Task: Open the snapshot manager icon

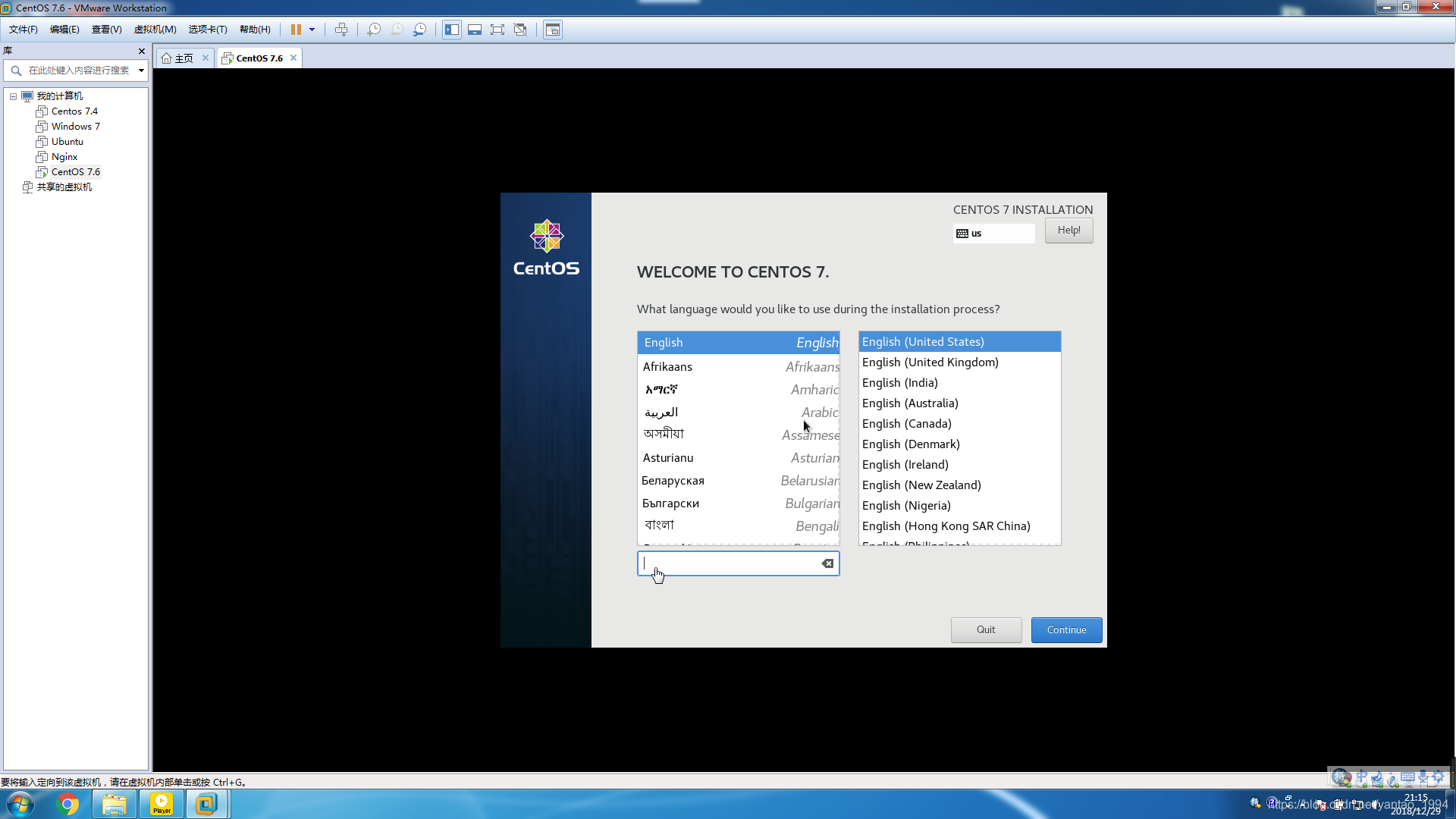Action: click(419, 30)
